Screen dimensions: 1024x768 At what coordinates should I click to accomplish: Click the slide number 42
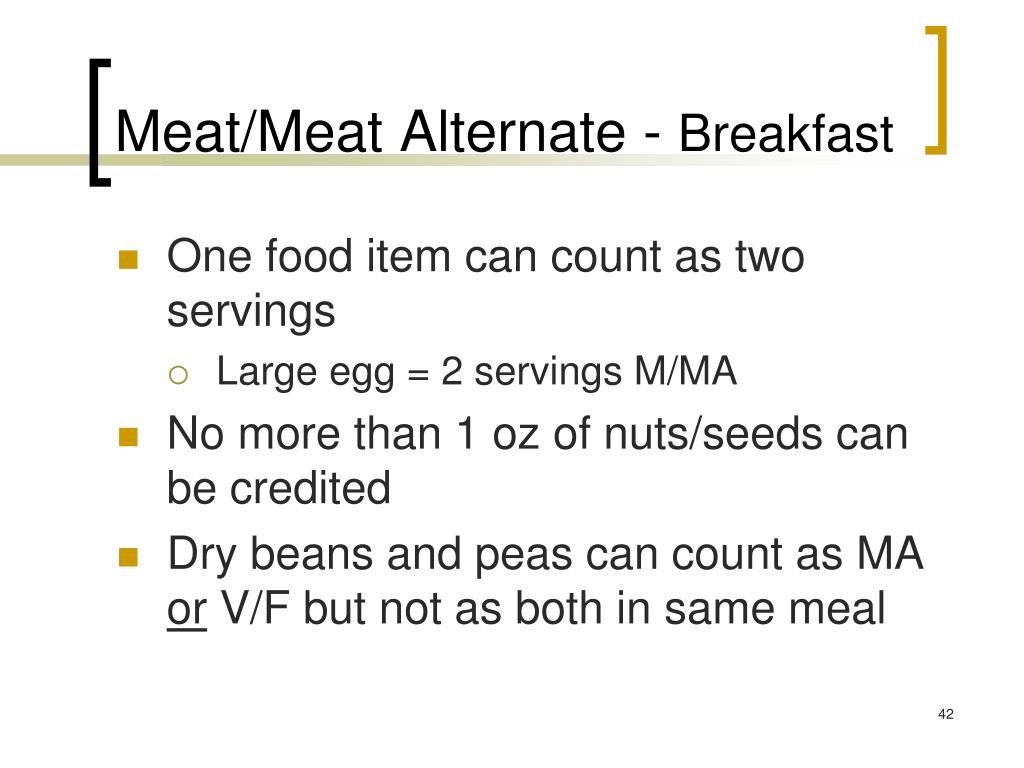946,714
